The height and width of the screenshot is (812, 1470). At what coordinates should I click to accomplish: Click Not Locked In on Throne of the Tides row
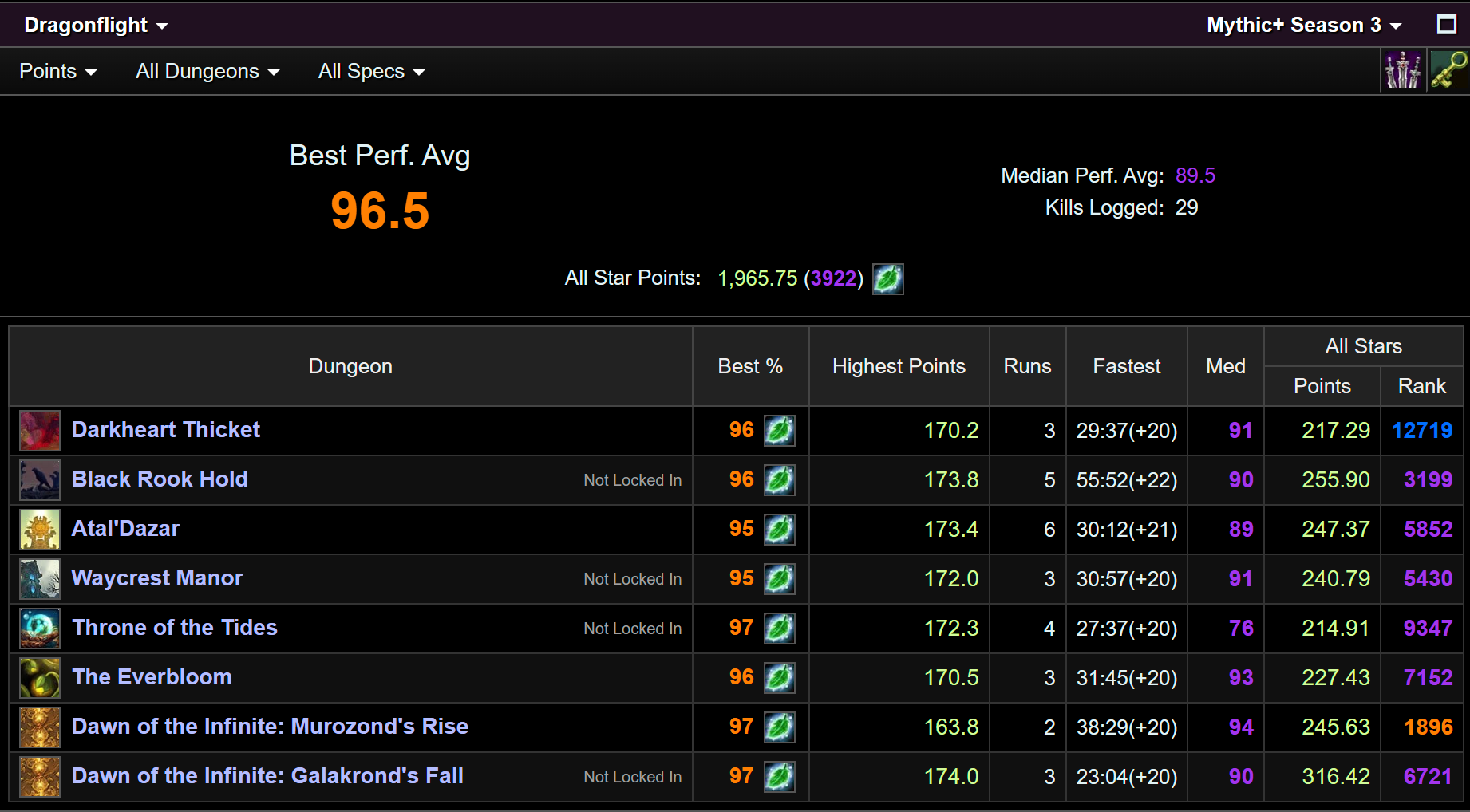point(632,629)
